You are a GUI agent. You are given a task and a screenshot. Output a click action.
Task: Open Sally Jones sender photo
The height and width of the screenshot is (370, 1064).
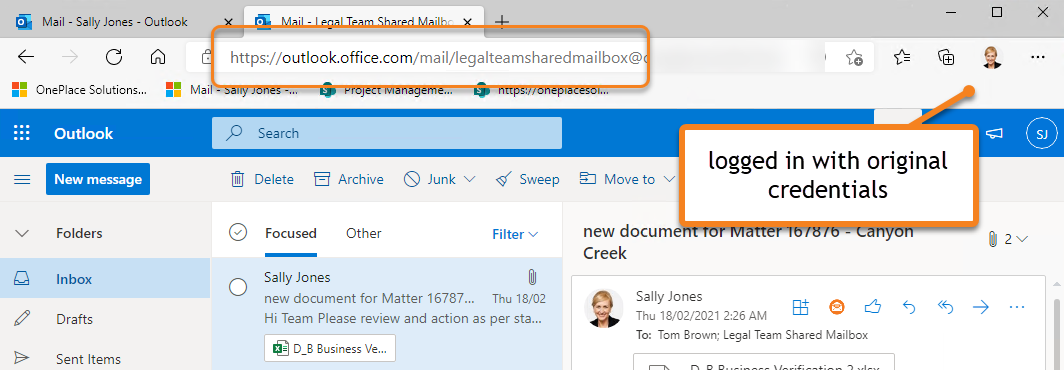point(604,308)
